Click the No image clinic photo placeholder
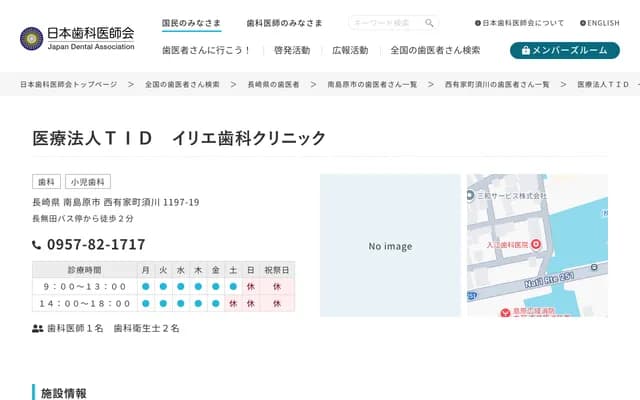The height and width of the screenshot is (400, 640). pos(390,246)
